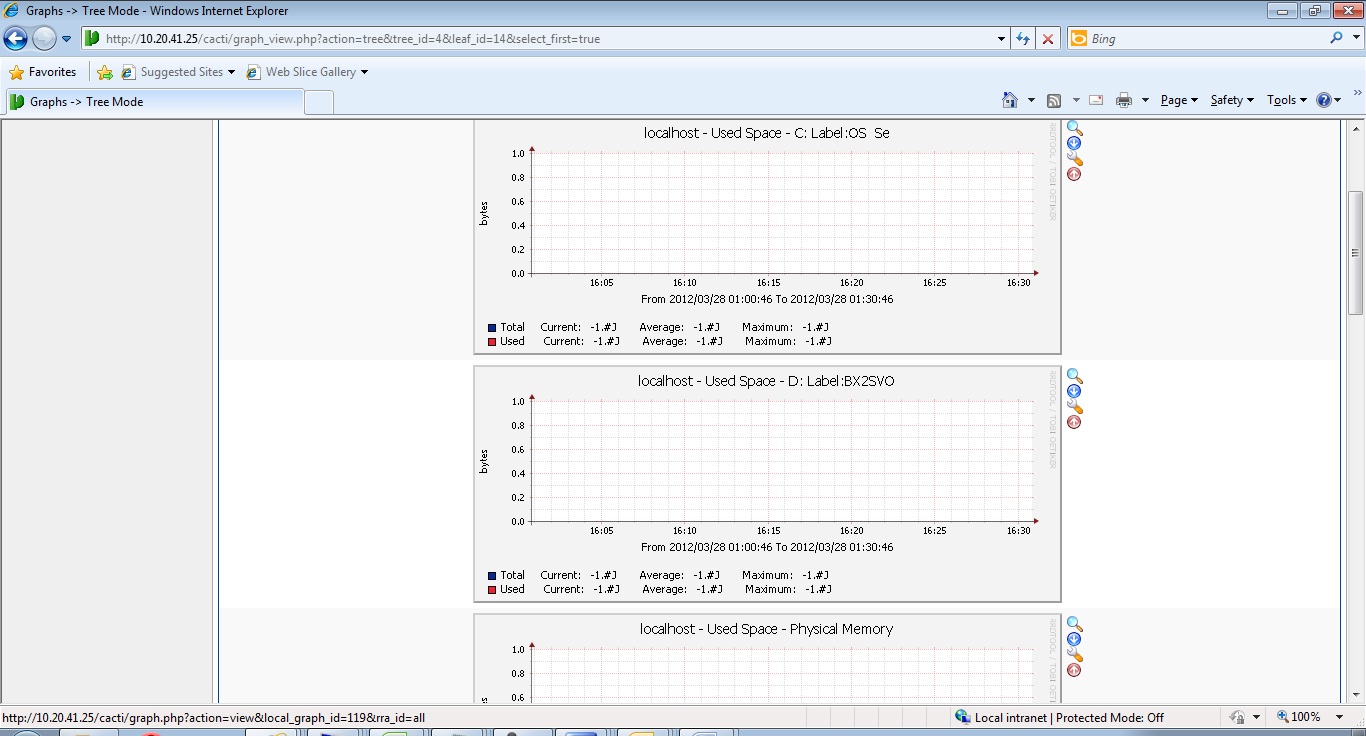Open the Safety menu
Image resolution: width=1366 pixels, height=736 pixels.
point(1232,100)
